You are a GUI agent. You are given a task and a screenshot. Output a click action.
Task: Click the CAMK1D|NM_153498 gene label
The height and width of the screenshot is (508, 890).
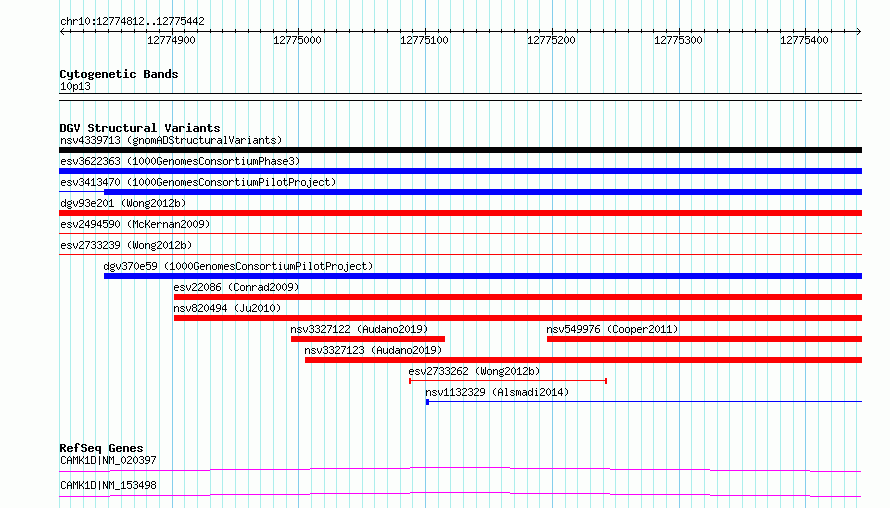(108, 485)
